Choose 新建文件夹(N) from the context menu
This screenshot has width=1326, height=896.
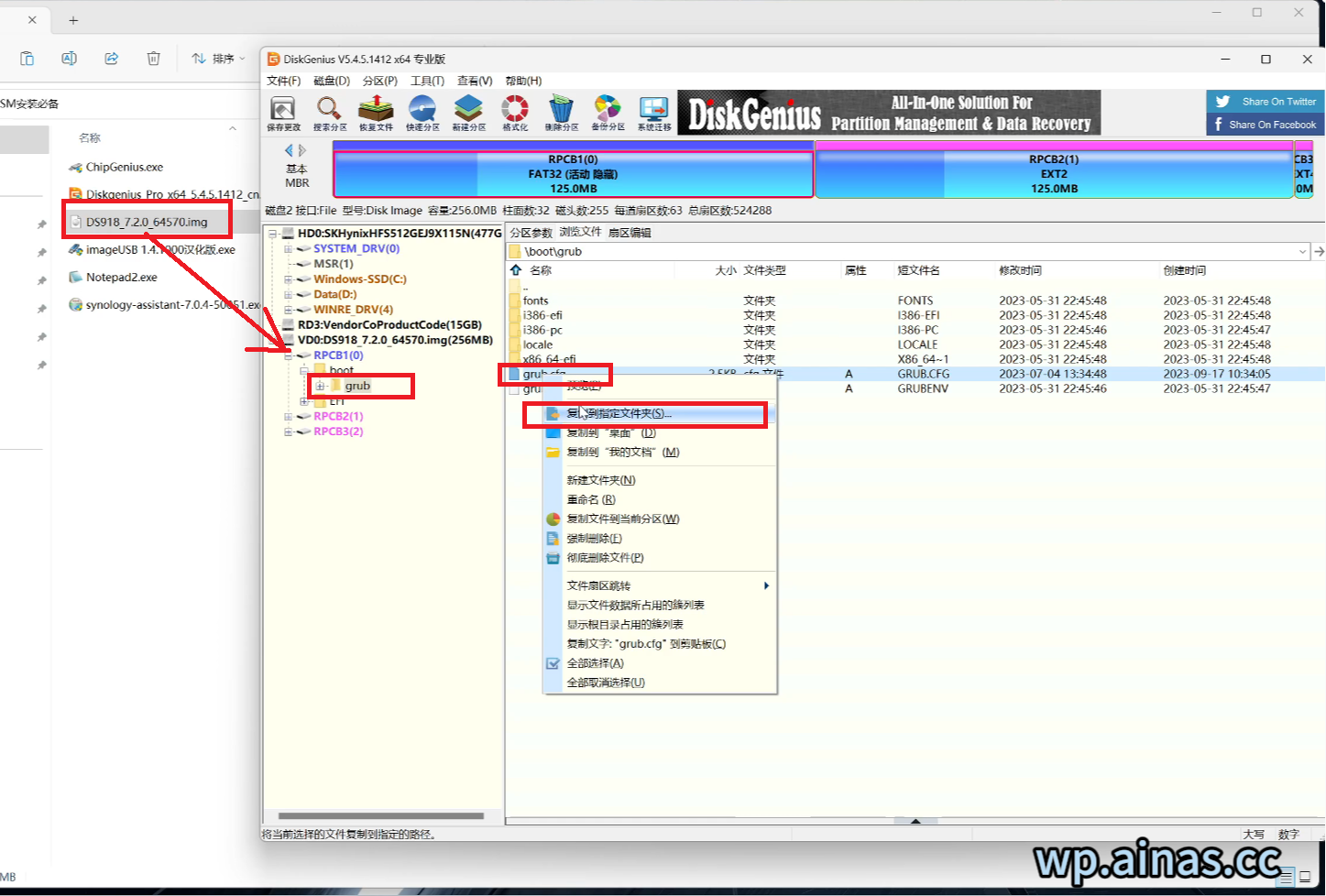[660, 480]
